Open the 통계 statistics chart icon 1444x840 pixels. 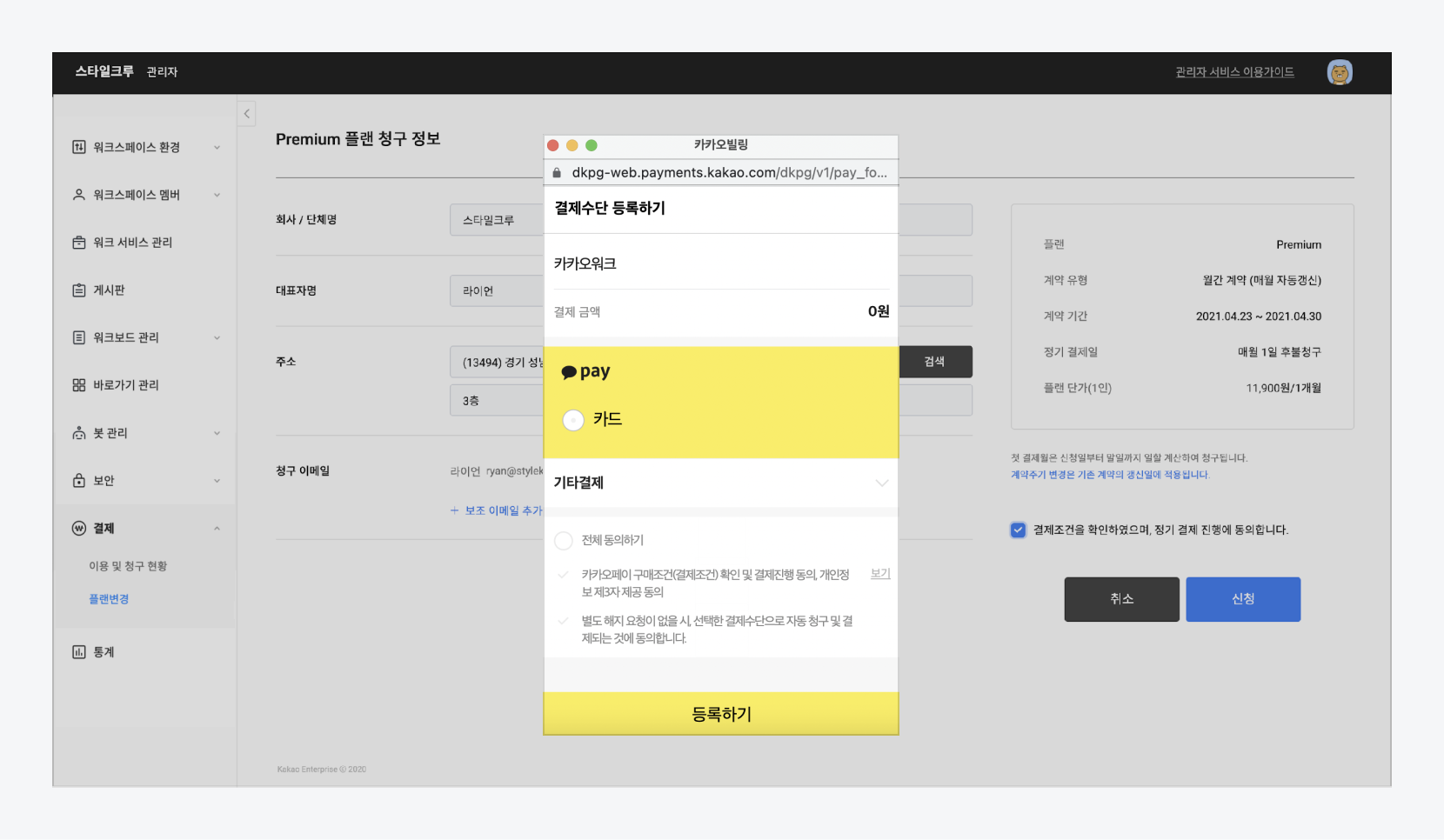pos(79,652)
